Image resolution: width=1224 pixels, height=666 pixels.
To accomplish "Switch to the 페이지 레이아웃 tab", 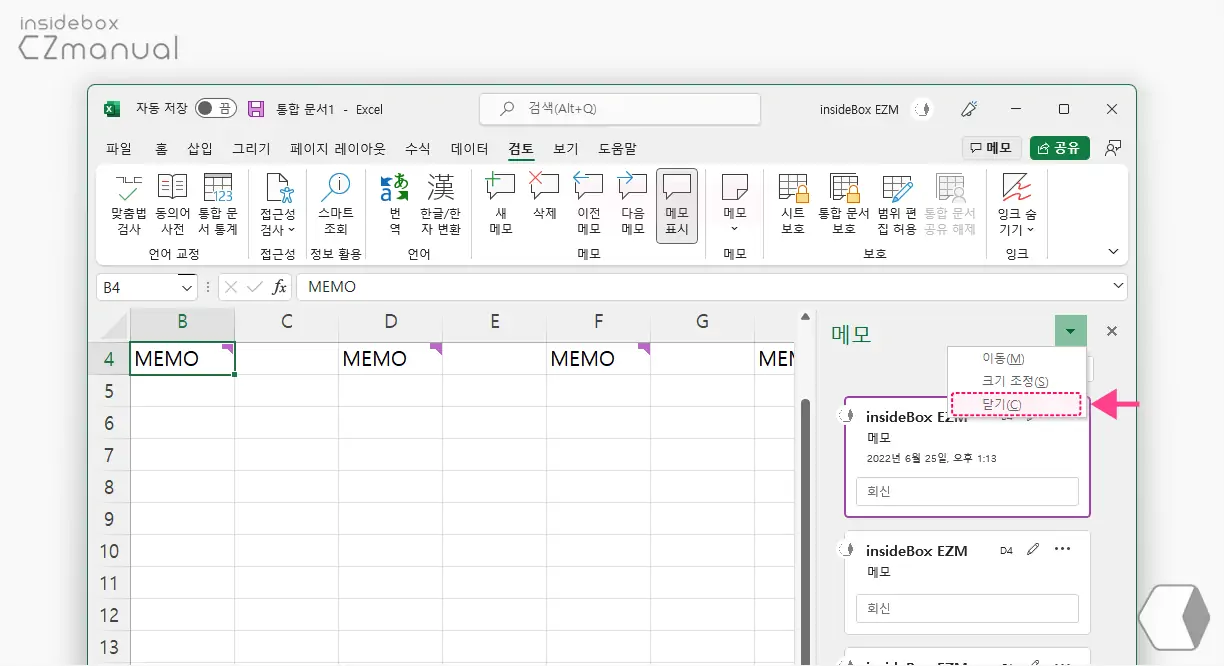I will pyautogui.click(x=338, y=148).
